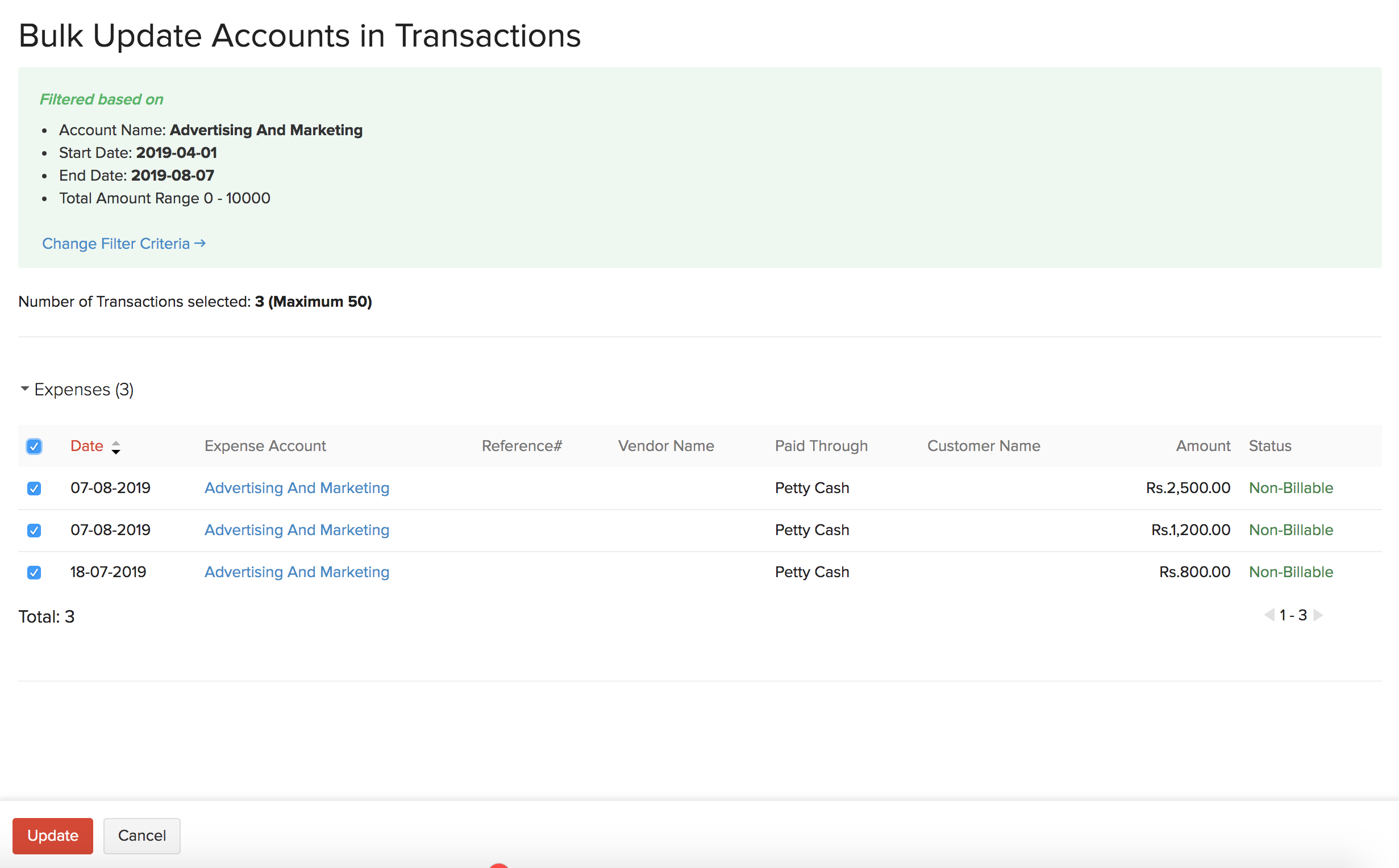The height and width of the screenshot is (868, 1399).
Task: Sort Date ascending using the up arrow
Action: (x=116, y=442)
